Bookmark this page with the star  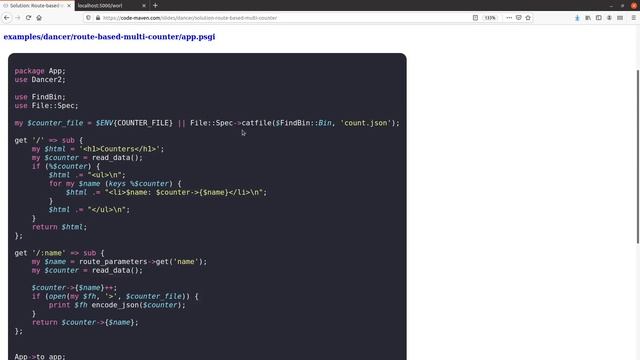(528, 18)
